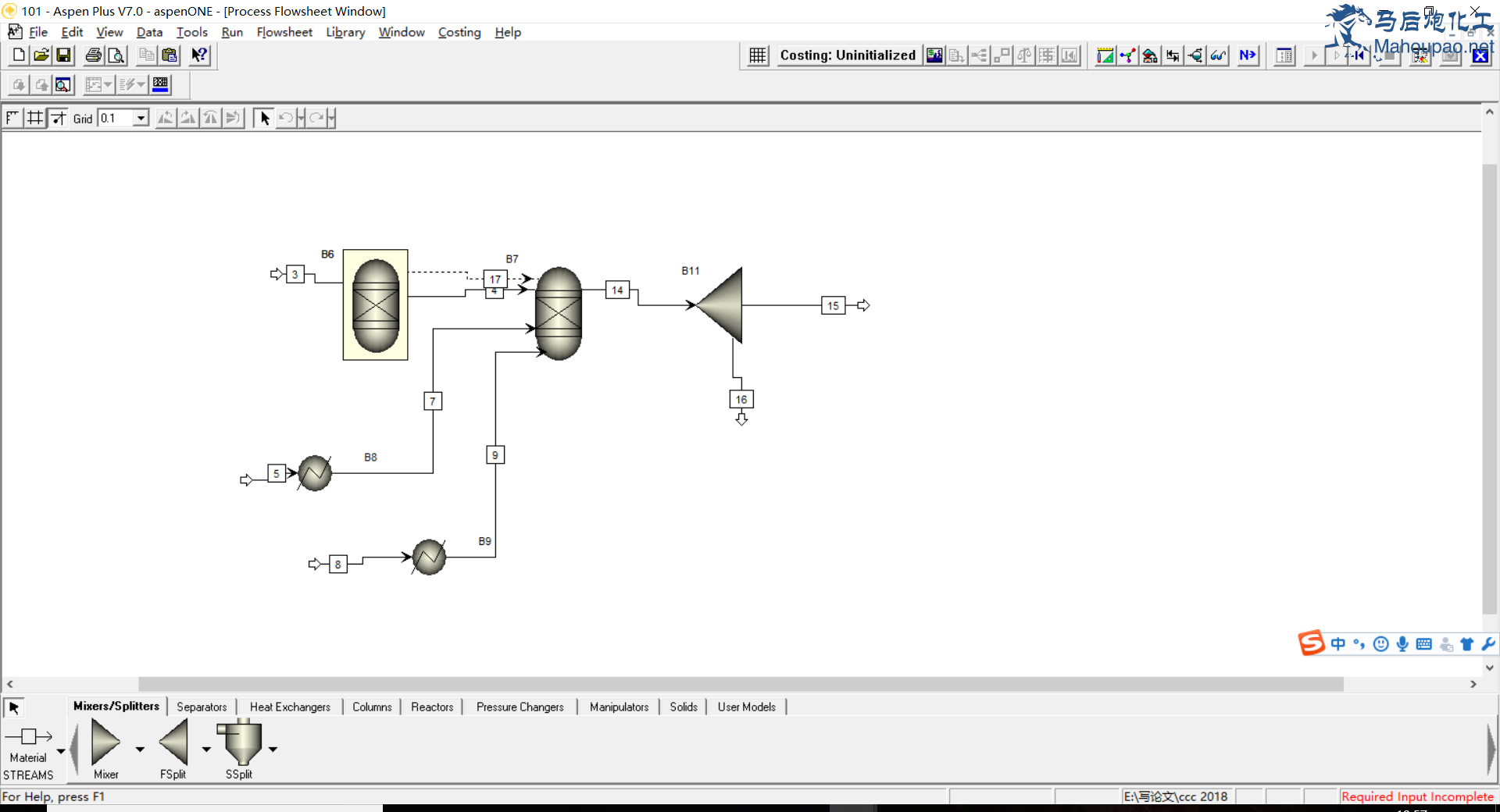Screen dimensions: 1500x812
Task: Select reactor block B6 on flowsheet
Action: [376, 305]
